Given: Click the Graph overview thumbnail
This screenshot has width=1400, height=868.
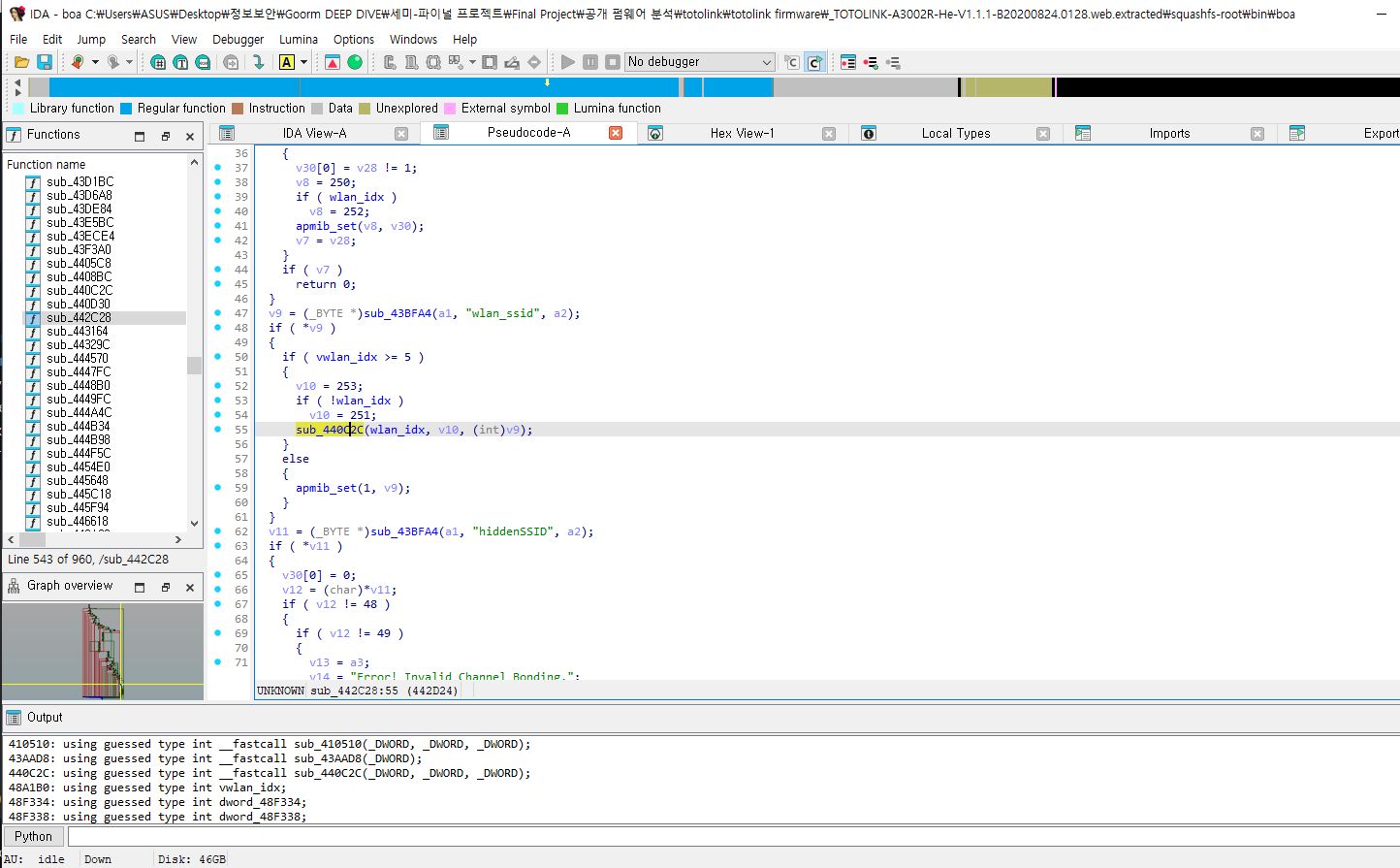Looking at the screenshot, I should (x=103, y=651).
